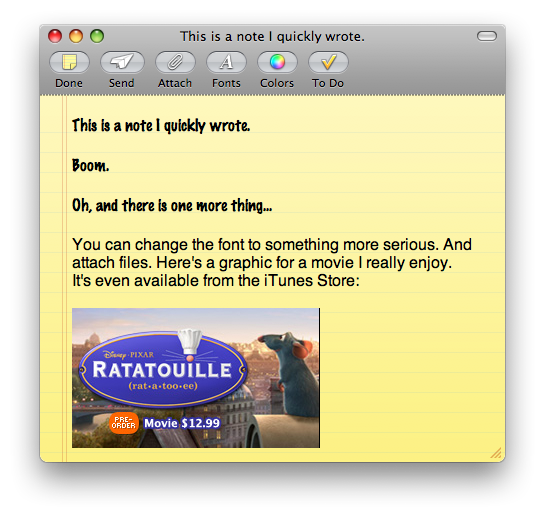
Task: Open the Fonts panel icon
Action: pyautogui.click(x=226, y=62)
